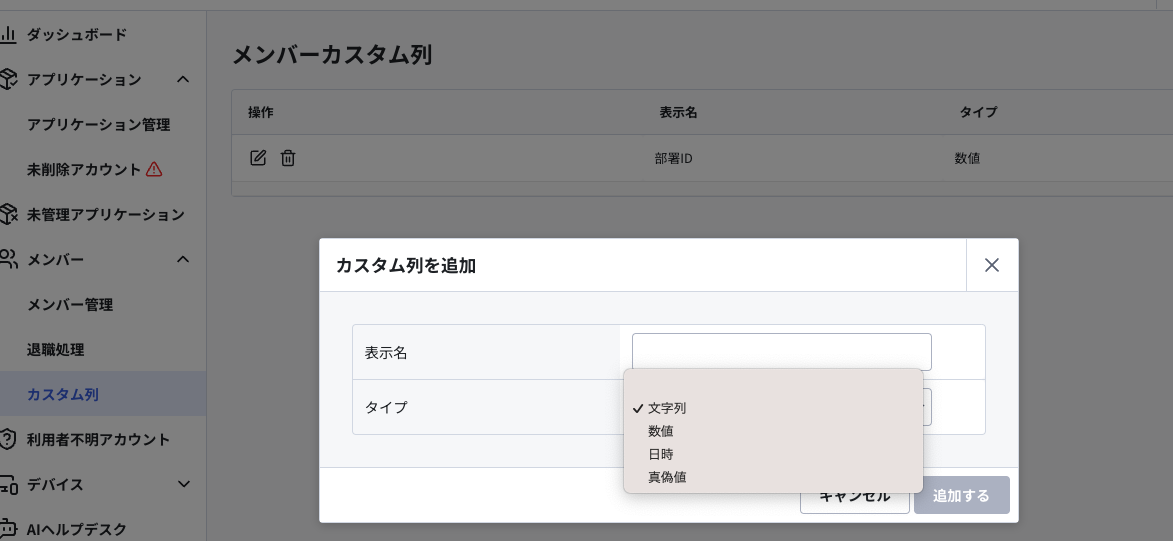The width and height of the screenshot is (1173, 541).
Task: Open the ダッシュボード sidebar item
Action: click(x=77, y=34)
